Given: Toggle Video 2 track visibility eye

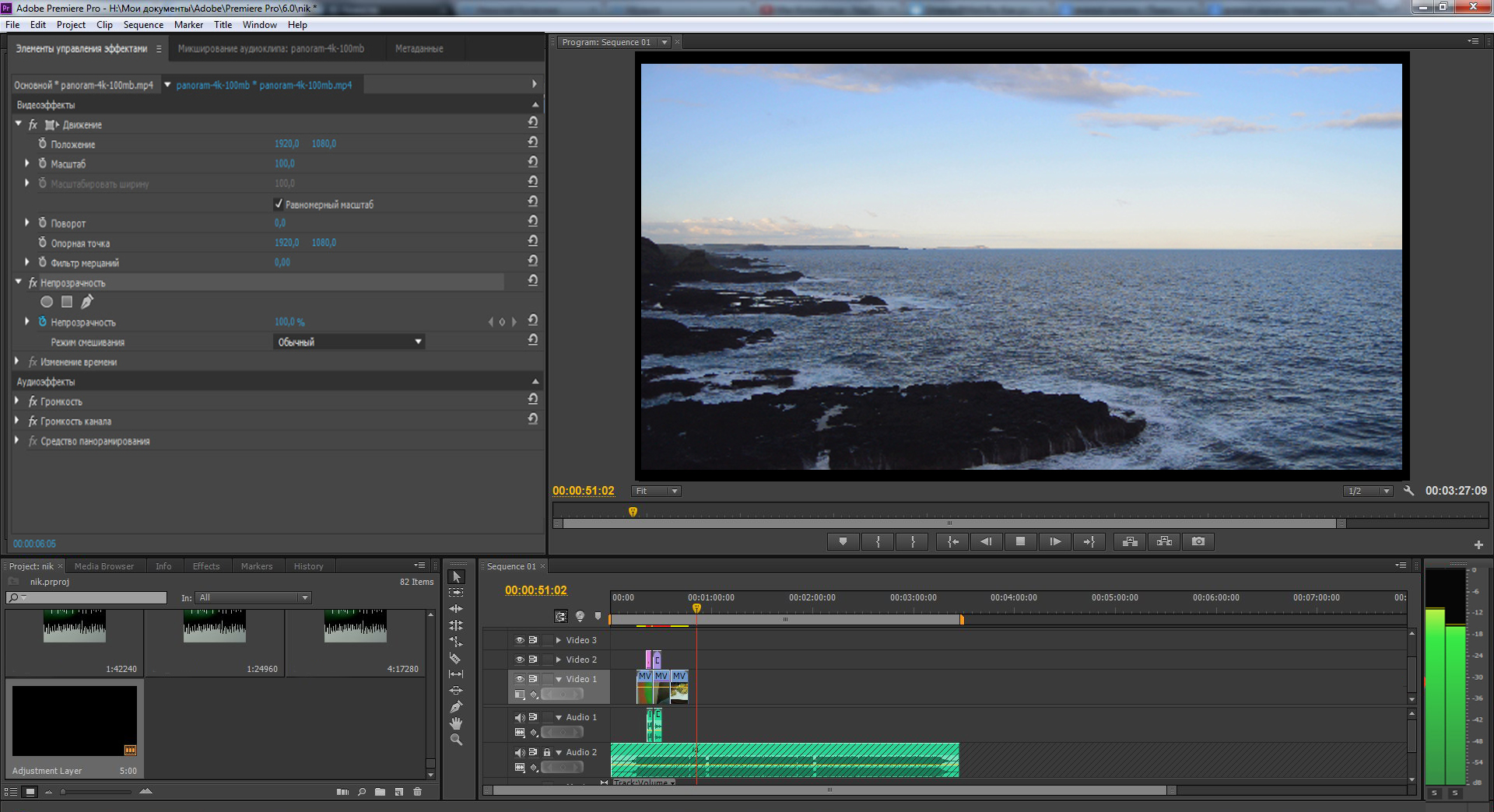Looking at the screenshot, I should (x=520, y=660).
